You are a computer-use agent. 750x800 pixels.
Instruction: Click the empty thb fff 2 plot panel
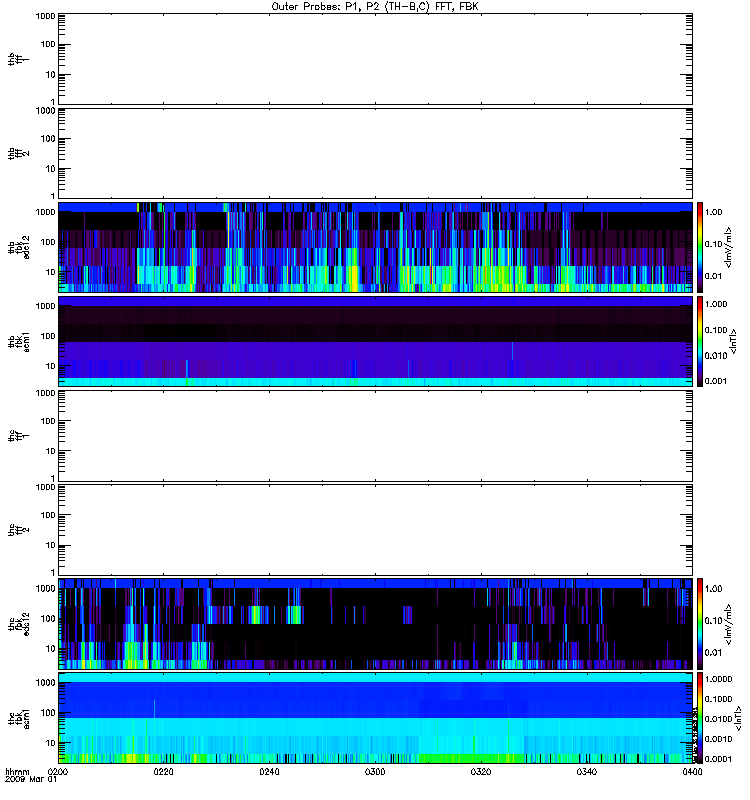pos(375,153)
